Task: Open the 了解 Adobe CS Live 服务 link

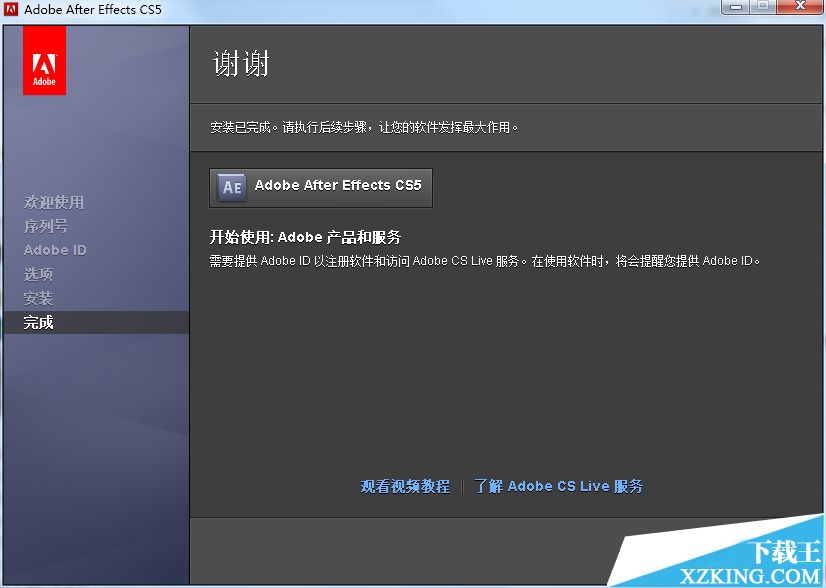Action: [558, 486]
